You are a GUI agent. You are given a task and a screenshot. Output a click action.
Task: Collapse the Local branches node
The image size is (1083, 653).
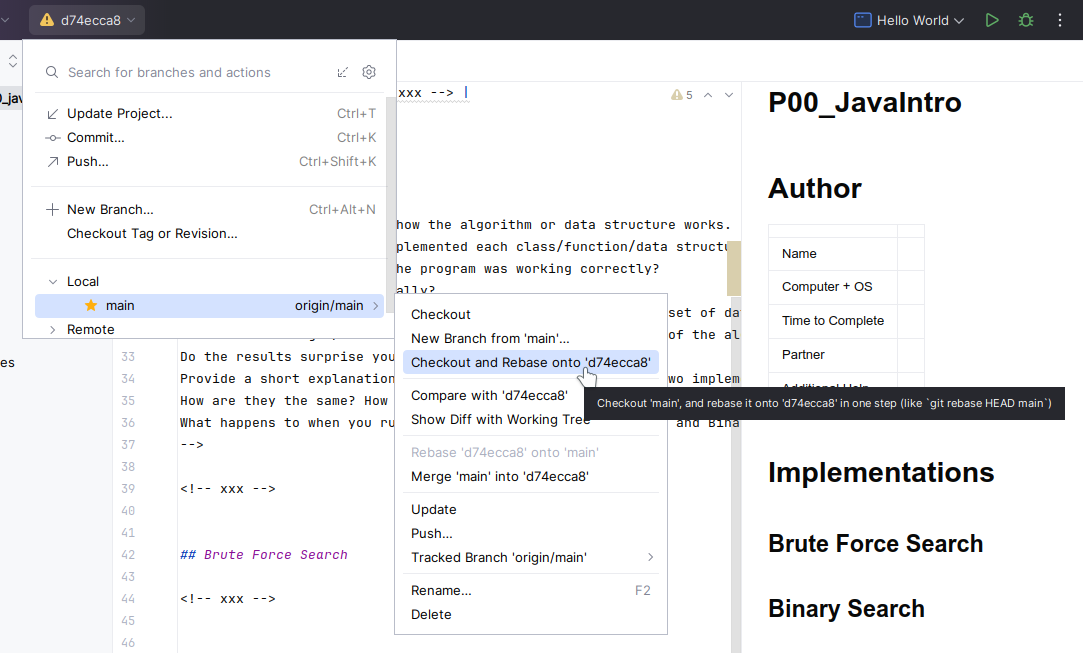tap(53, 282)
